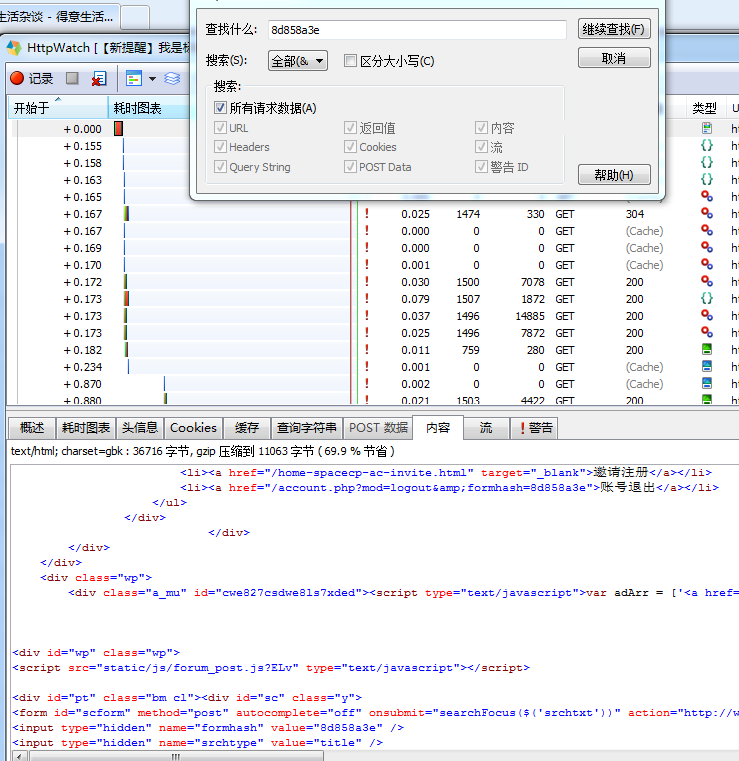Open the 搜索(S) 全部 dropdown

point(298,61)
